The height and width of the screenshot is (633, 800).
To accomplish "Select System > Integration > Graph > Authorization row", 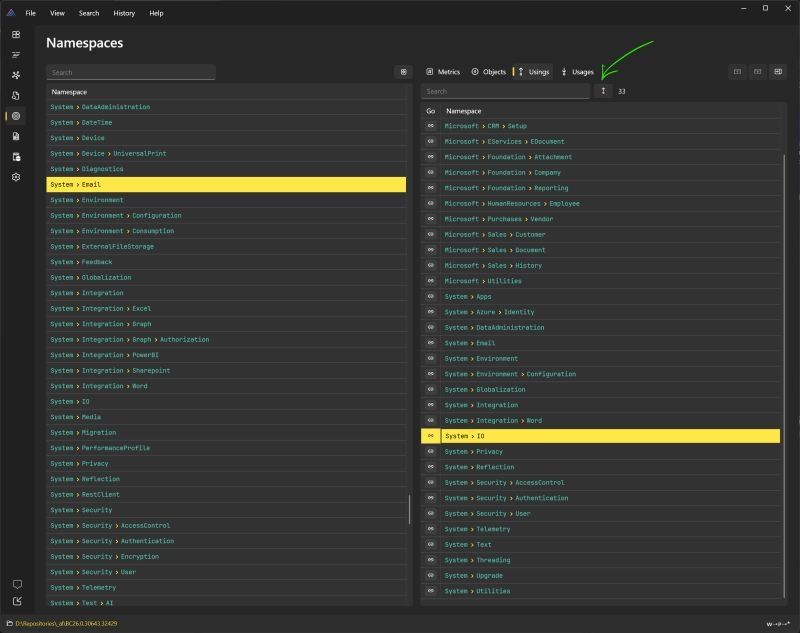I will point(226,340).
